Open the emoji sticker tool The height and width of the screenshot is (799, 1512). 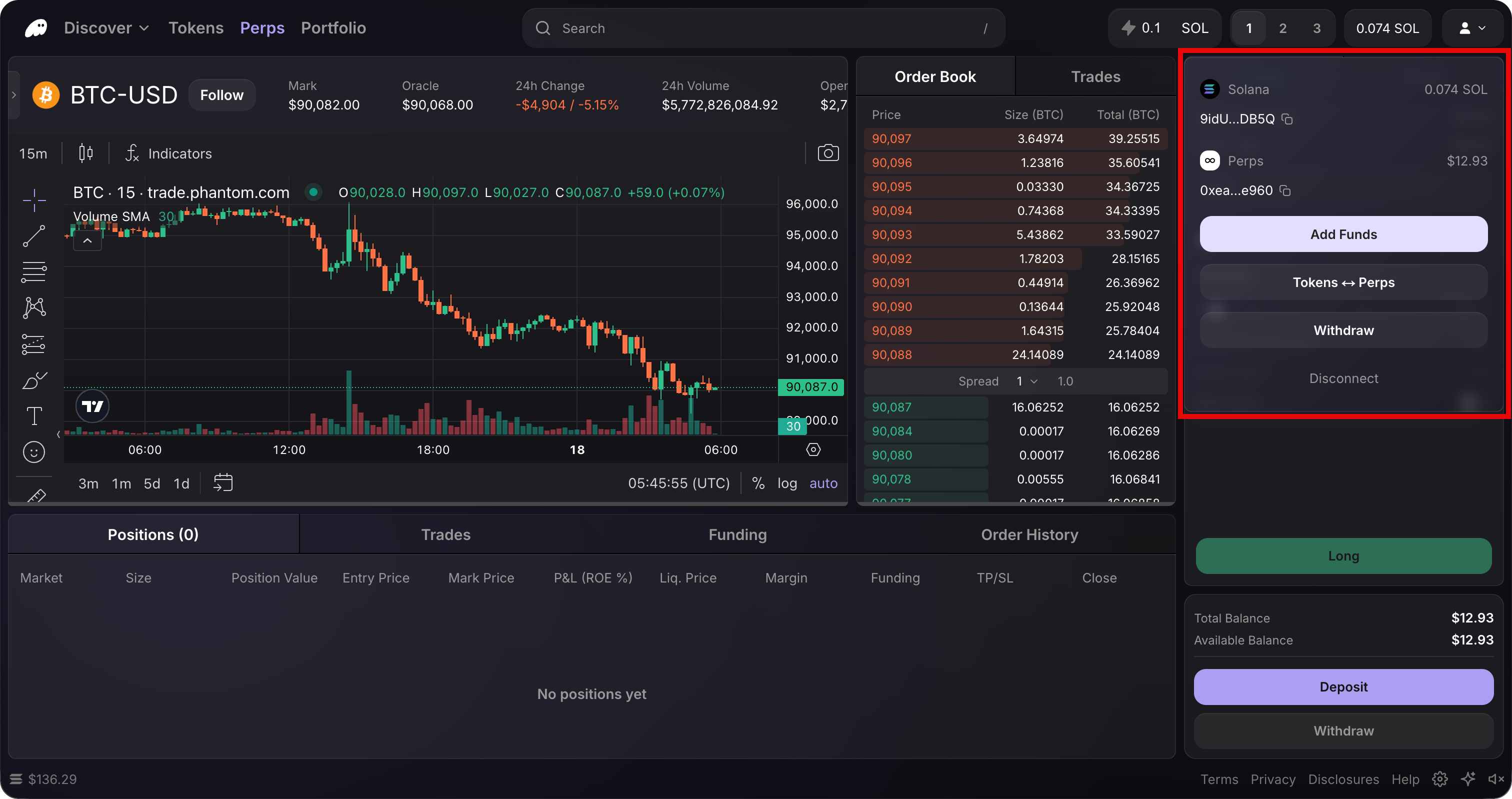[34, 452]
